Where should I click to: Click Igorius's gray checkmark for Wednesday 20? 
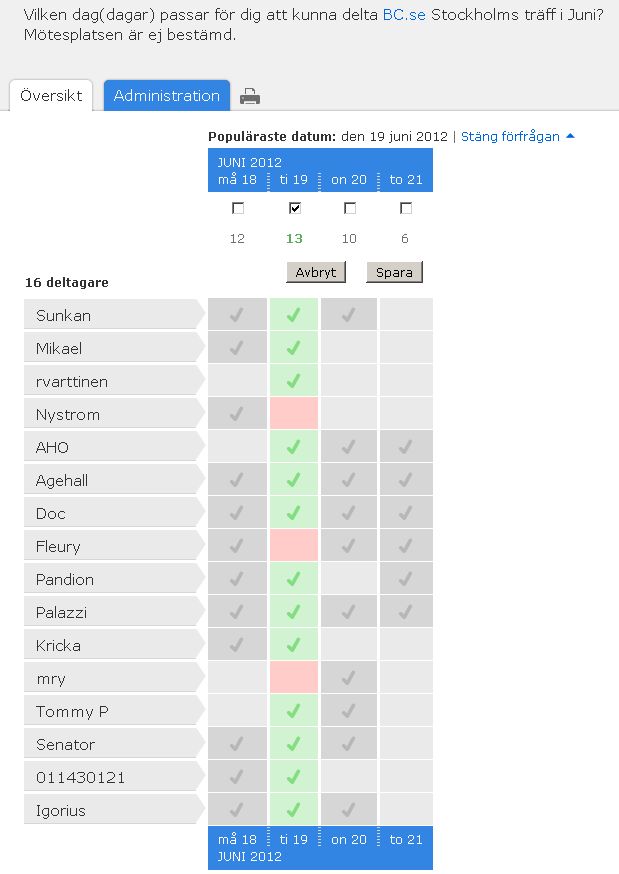[349, 810]
